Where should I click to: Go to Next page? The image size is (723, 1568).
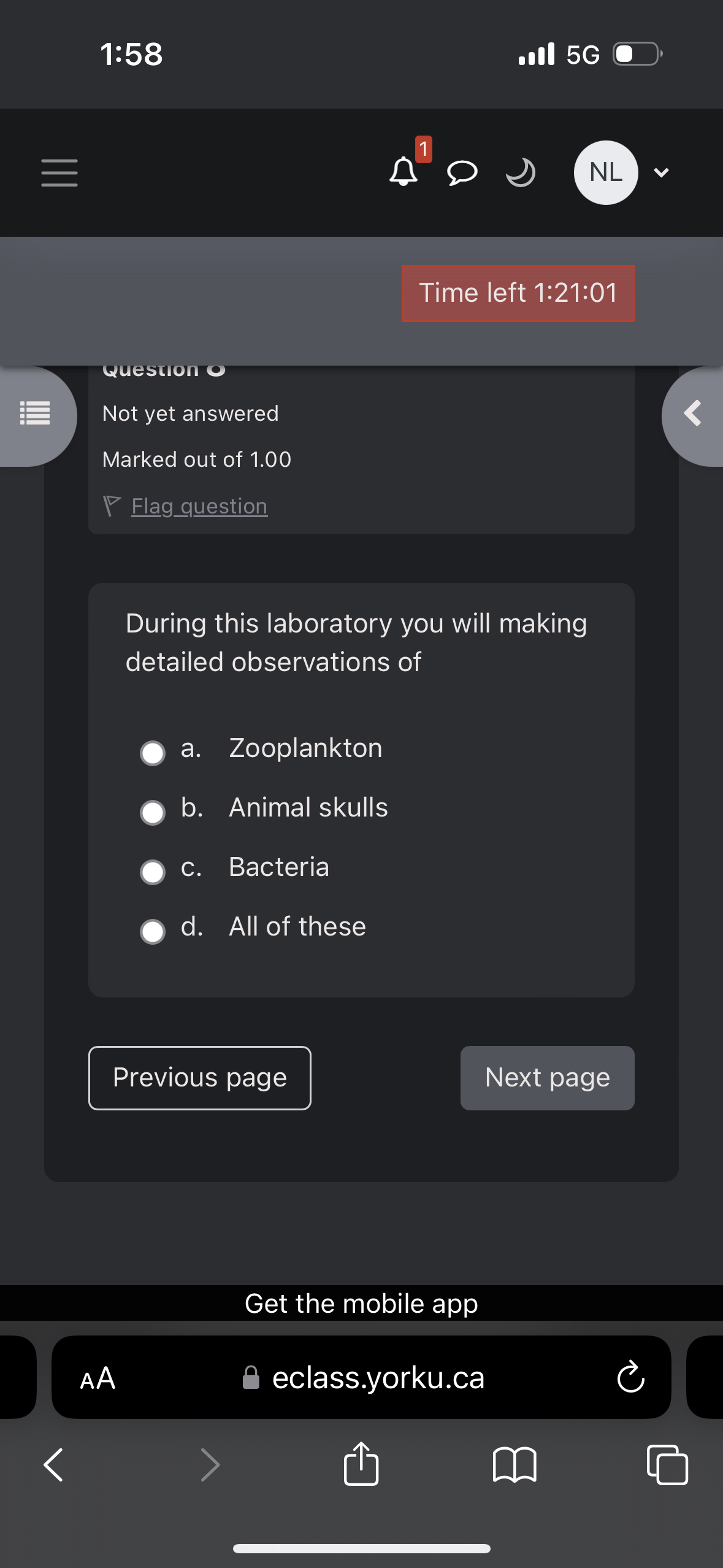[547, 1078]
